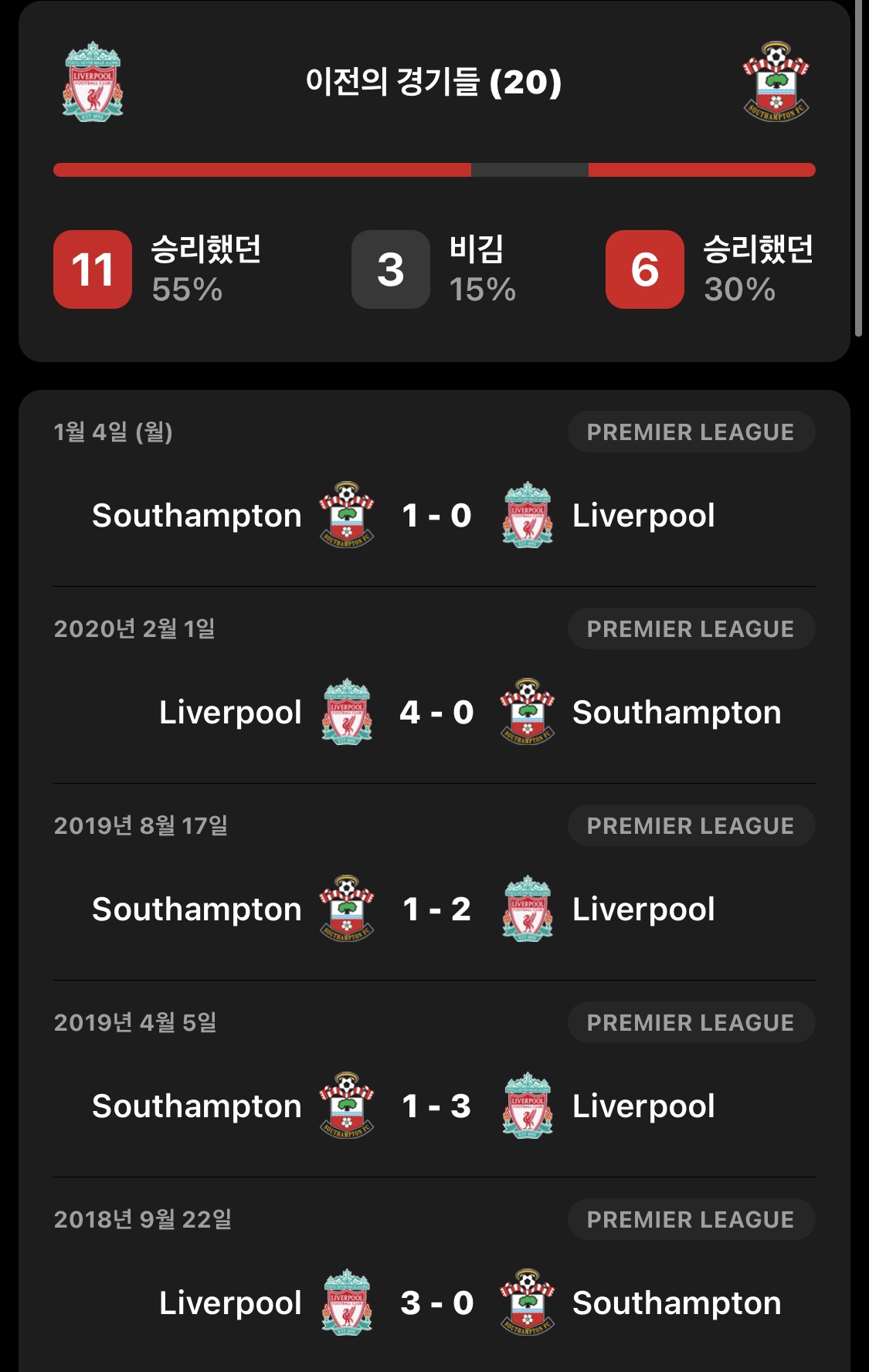Tap Southampton crest in the 1-0 match
869x1372 pixels.
click(x=347, y=515)
